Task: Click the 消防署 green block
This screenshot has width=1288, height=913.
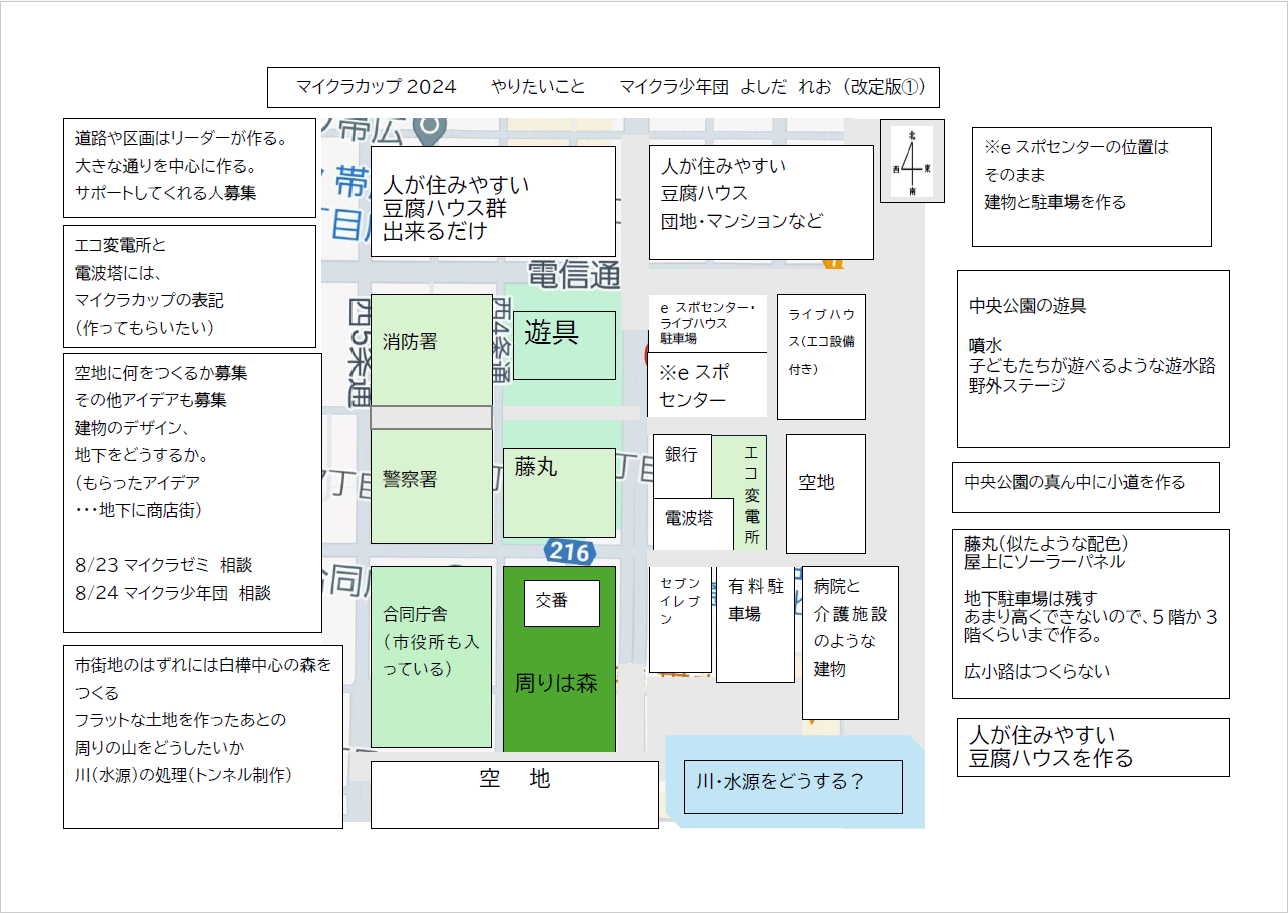Action: click(x=431, y=350)
